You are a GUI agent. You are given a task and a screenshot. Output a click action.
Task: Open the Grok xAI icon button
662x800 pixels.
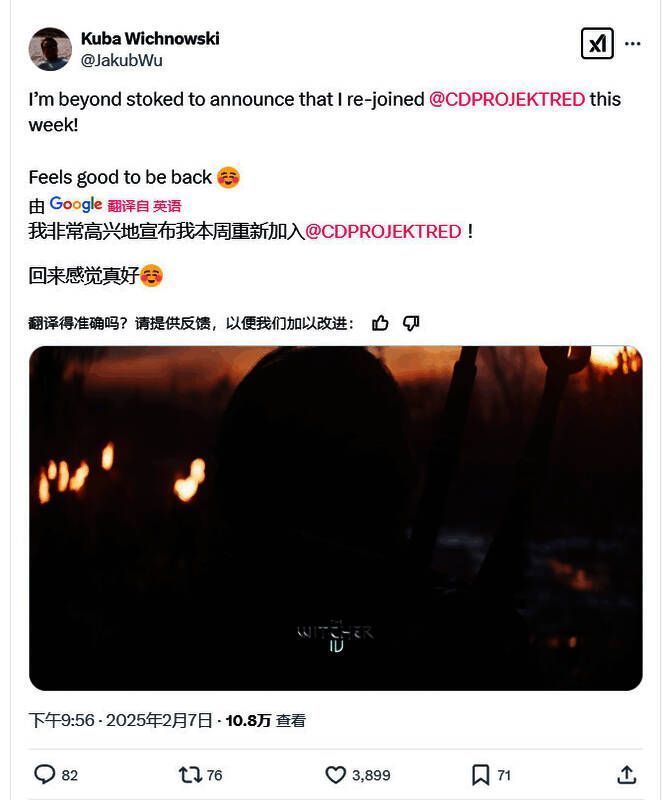tap(597, 43)
